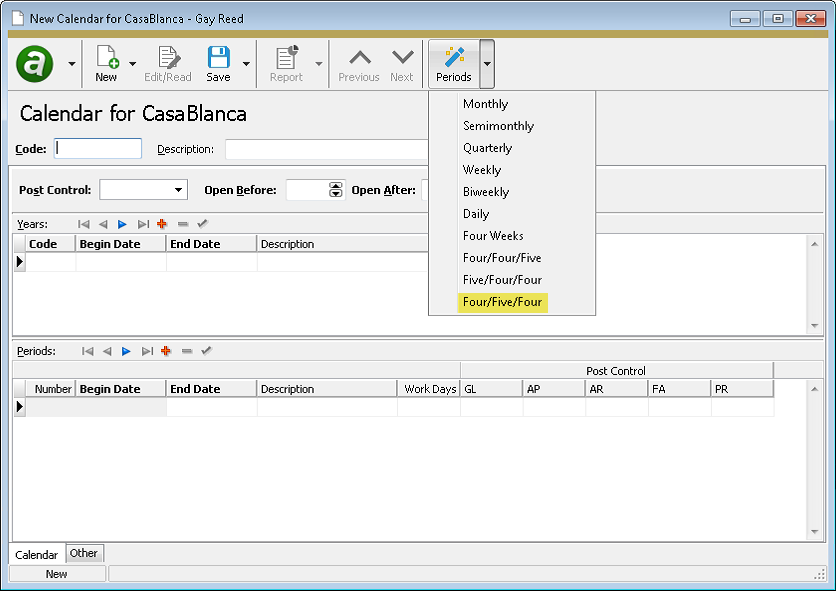Click the Previous button
The height and width of the screenshot is (591, 836).
[358, 62]
